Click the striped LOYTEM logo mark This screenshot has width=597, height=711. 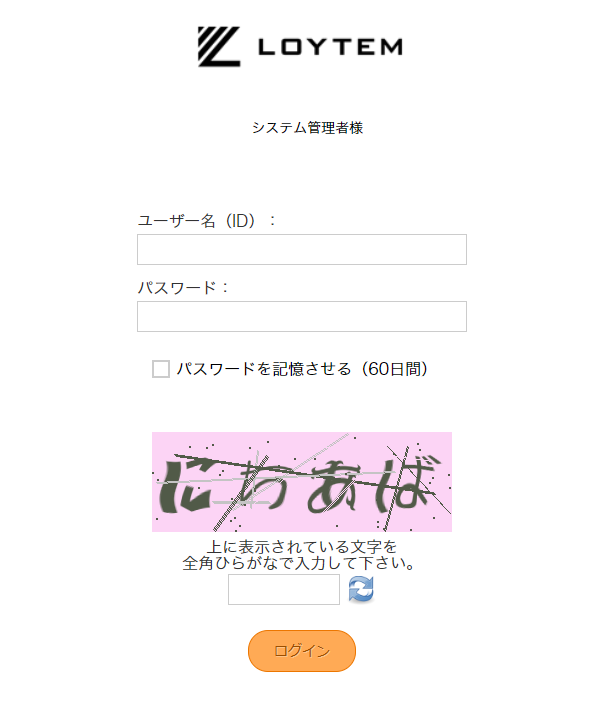tap(219, 47)
